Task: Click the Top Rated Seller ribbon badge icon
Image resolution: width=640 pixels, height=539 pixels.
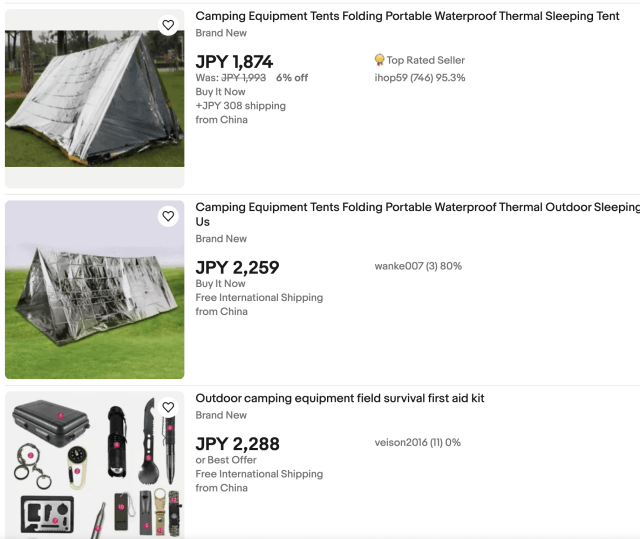Action: (x=380, y=60)
